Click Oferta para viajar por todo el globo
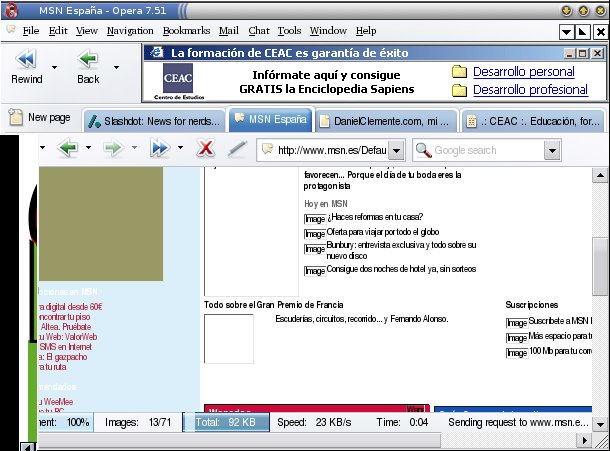Viewport: 610px width, 451px height. tap(383, 232)
